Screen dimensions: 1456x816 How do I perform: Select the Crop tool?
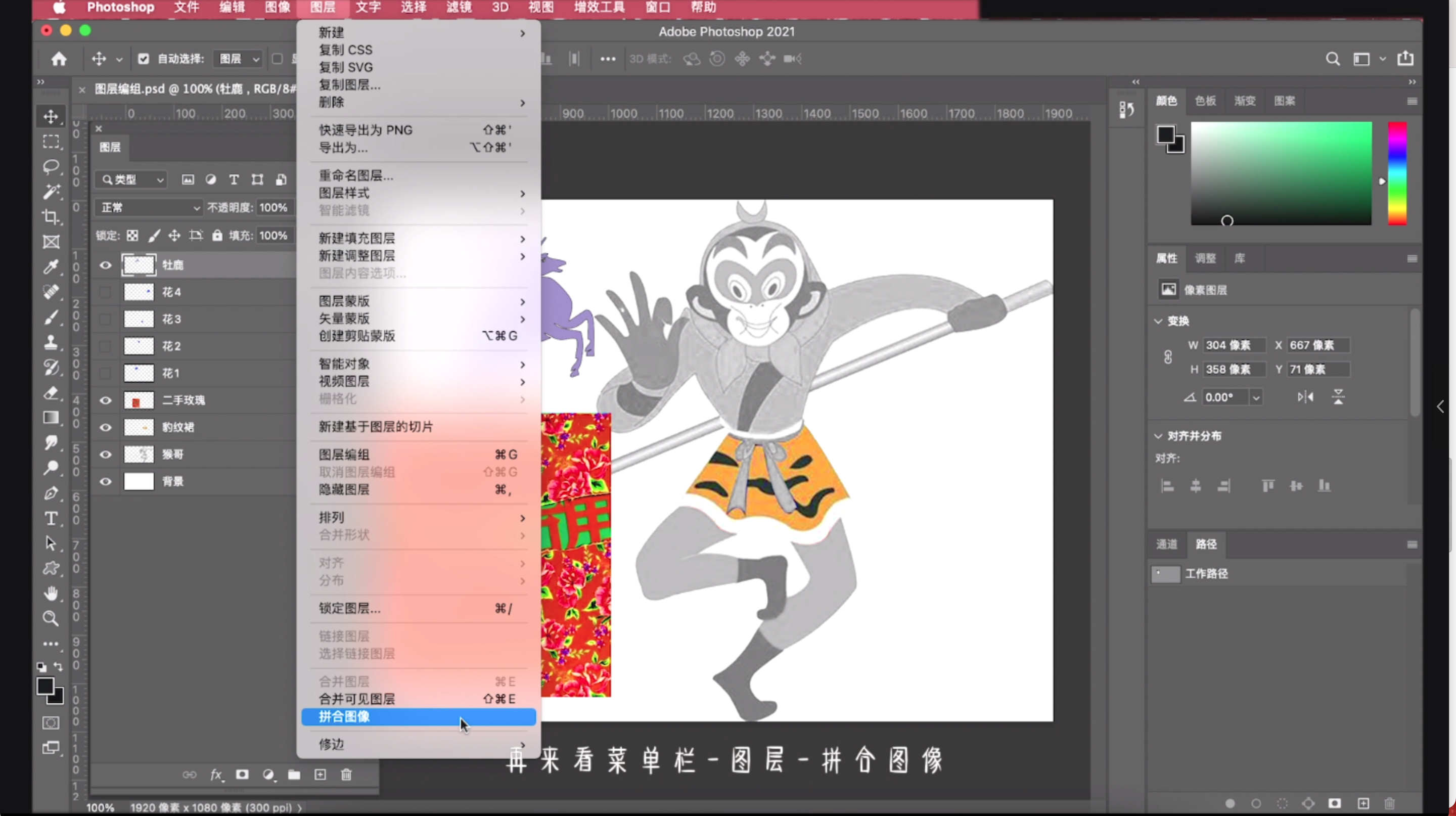51,217
